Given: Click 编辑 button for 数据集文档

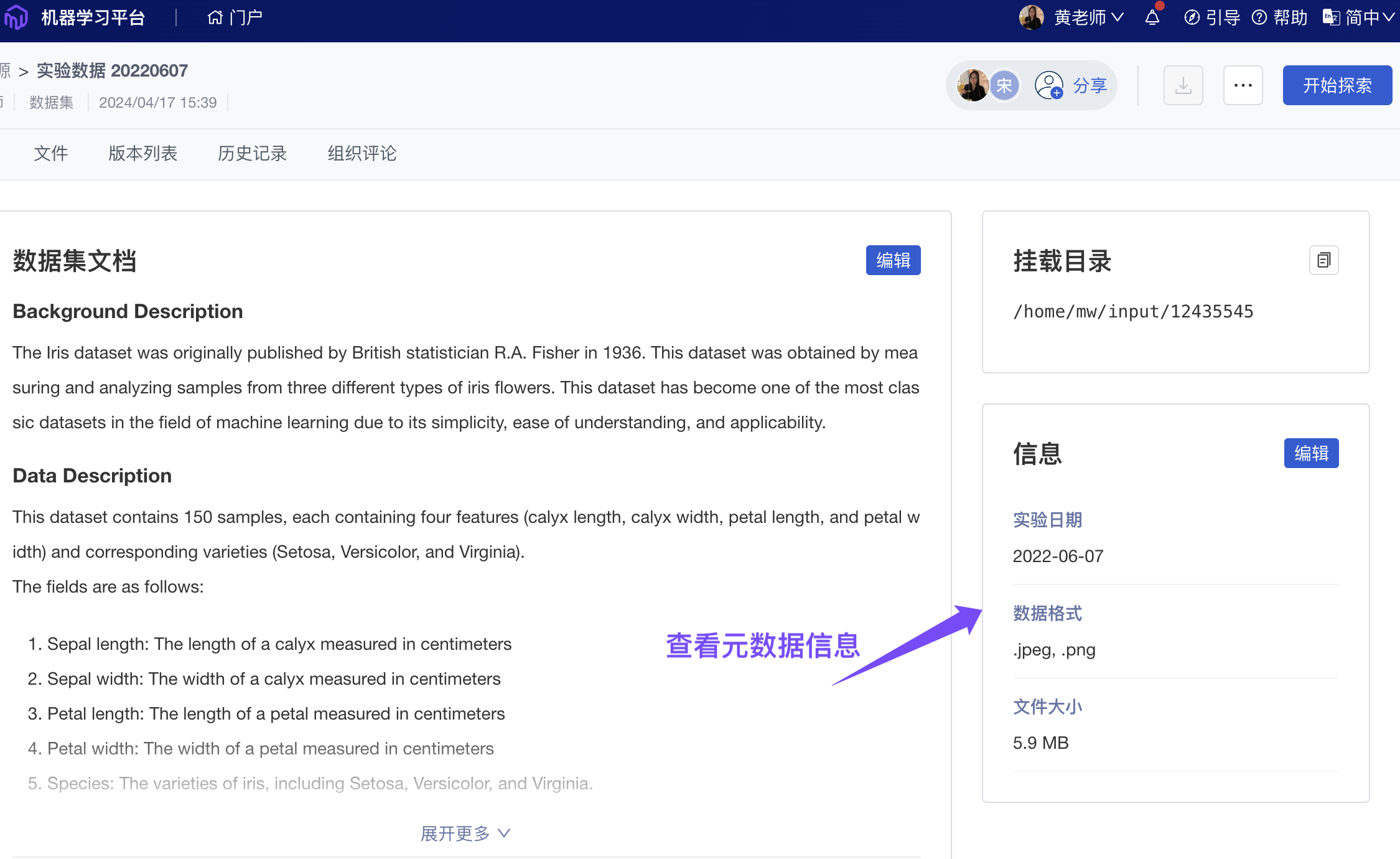Looking at the screenshot, I should click(893, 260).
